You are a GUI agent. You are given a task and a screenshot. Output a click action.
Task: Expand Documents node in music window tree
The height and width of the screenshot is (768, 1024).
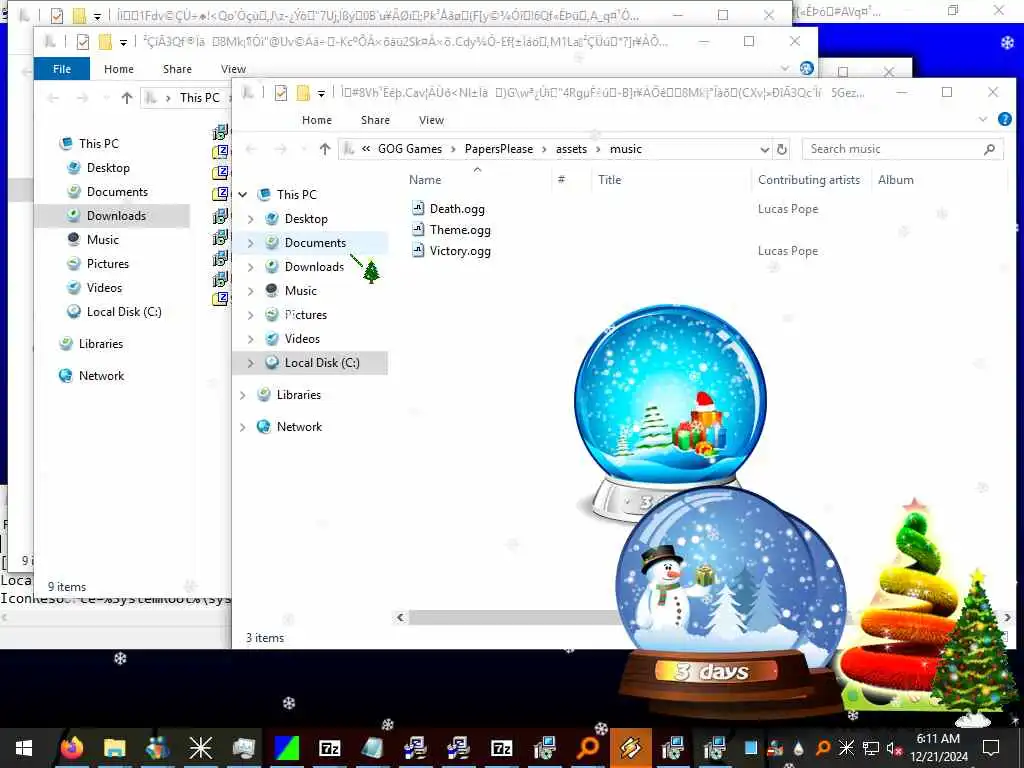coord(251,243)
